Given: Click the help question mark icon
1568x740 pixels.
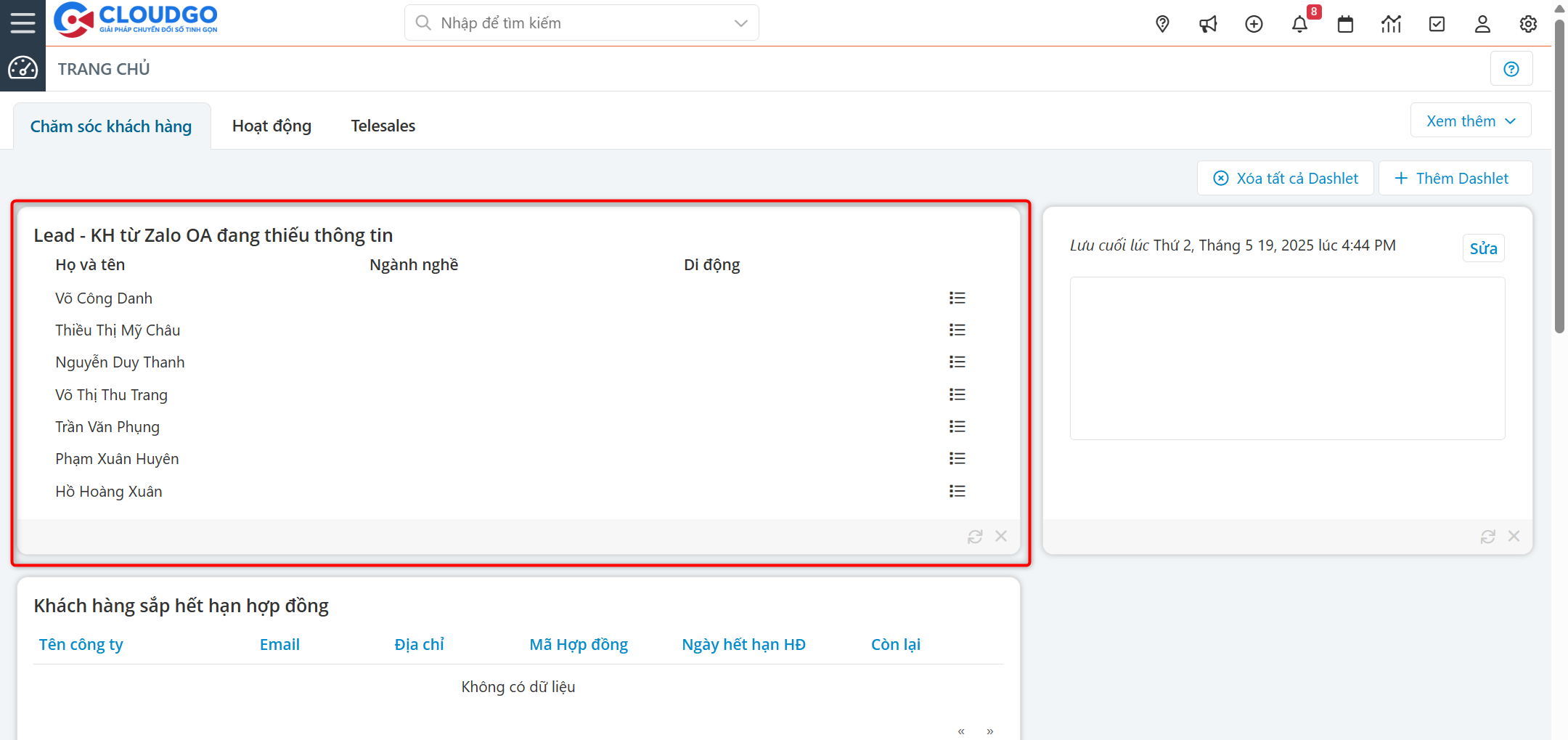Looking at the screenshot, I should tap(1511, 69).
